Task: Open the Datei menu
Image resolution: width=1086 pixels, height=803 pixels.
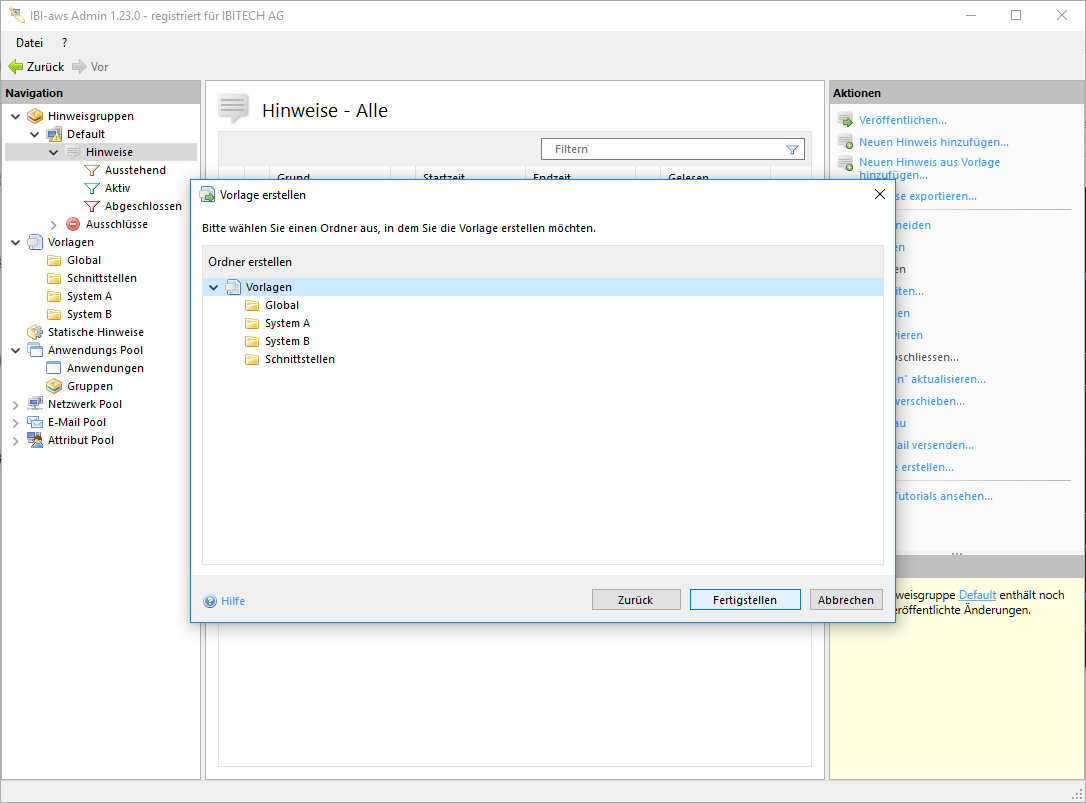Action: (29, 43)
